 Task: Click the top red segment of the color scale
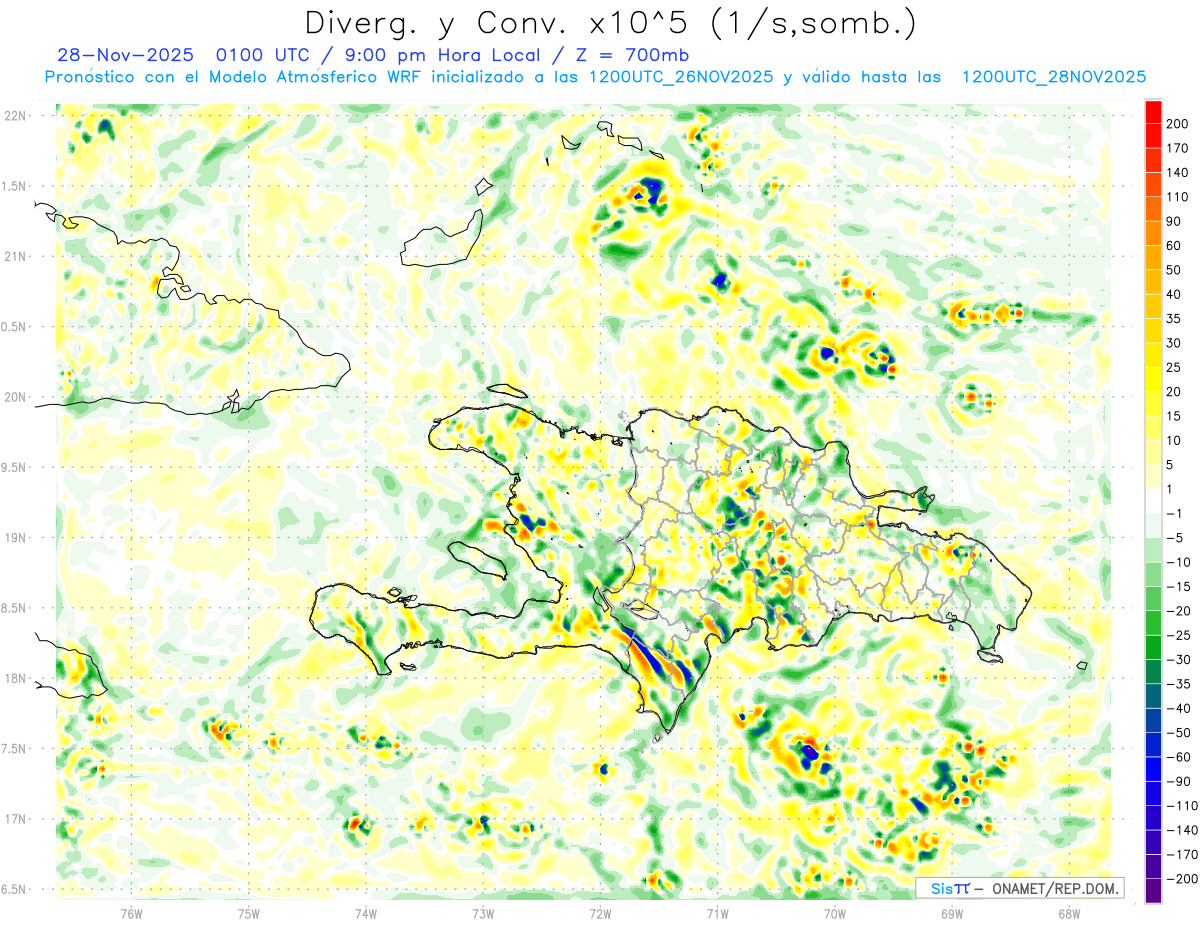point(1153,111)
